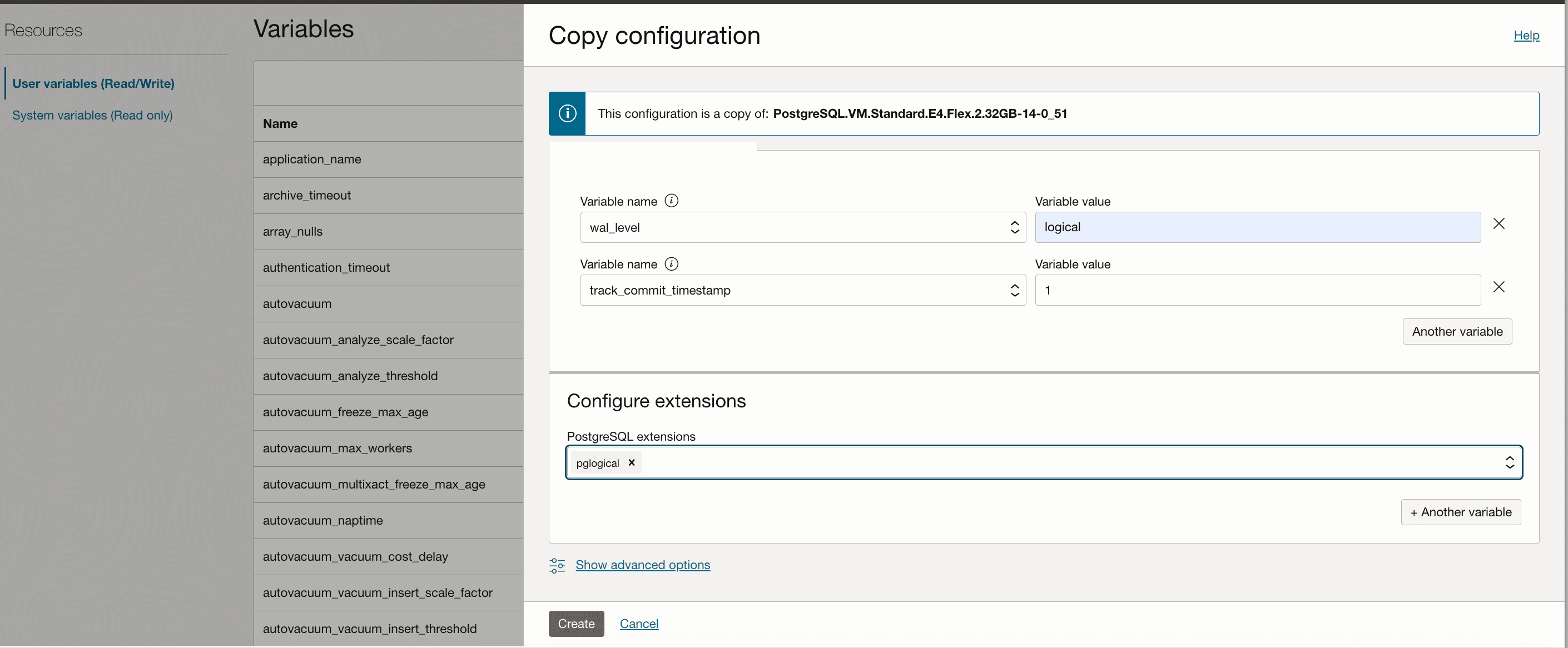Select User variables (Read/Write) tab
Image resolution: width=1568 pixels, height=648 pixels.
93,83
